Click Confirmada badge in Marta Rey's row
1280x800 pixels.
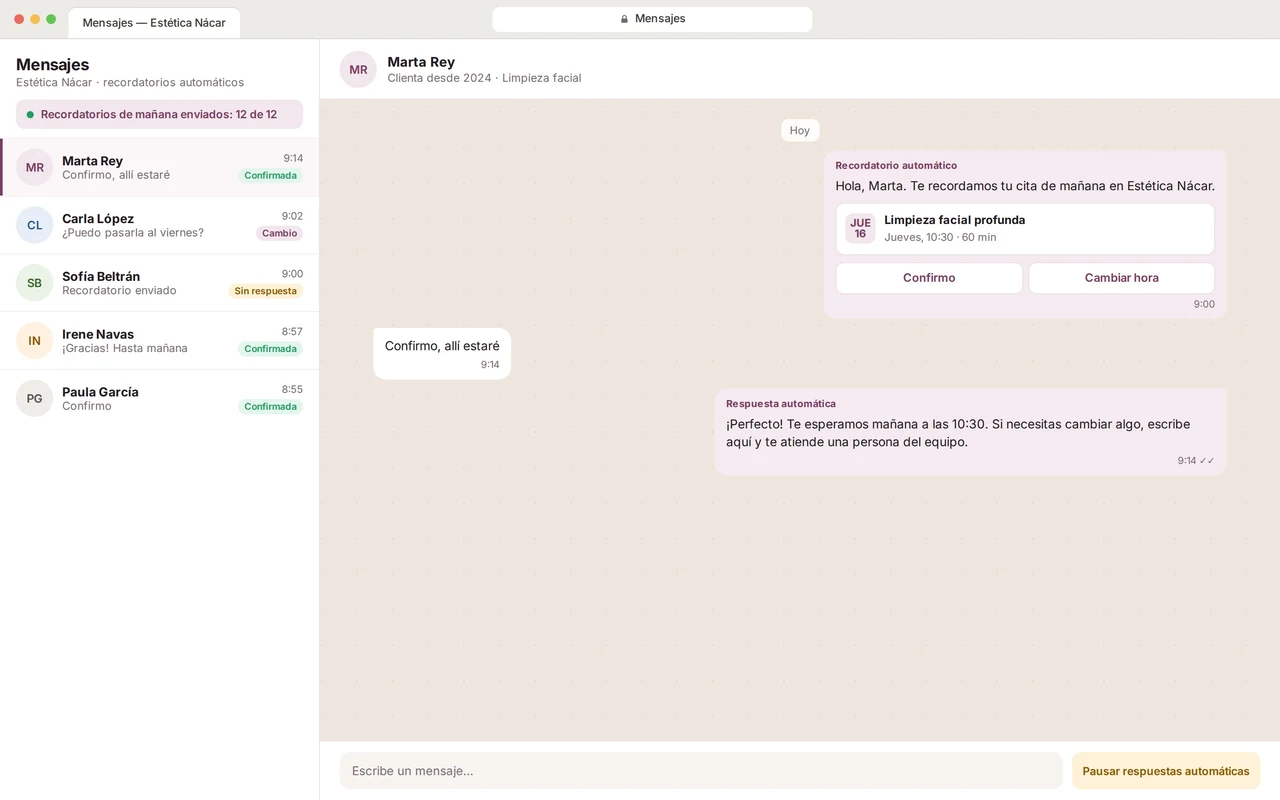(x=271, y=175)
